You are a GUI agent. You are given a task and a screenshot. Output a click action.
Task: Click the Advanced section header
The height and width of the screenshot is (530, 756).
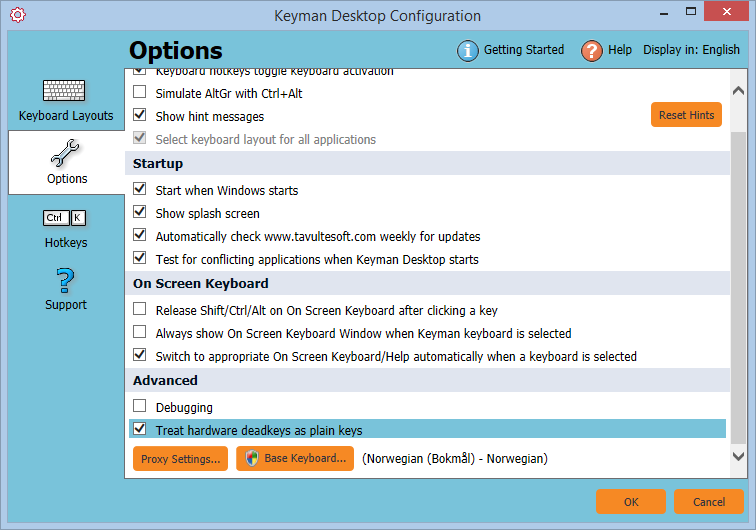point(427,380)
